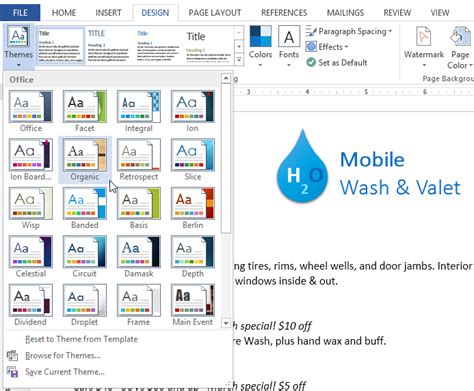Switch to the INSERT tab
Viewport: 474px width, 391px height.
(x=108, y=13)
